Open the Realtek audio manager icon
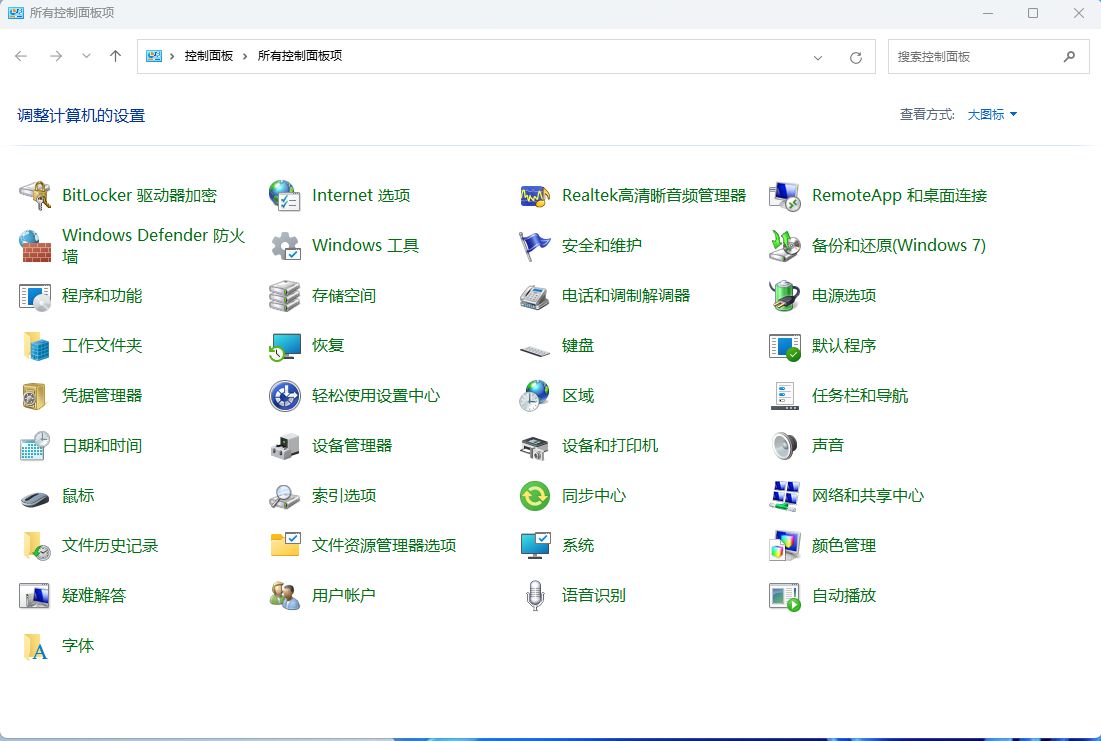Screen dimensions: 1101x741 535,195
